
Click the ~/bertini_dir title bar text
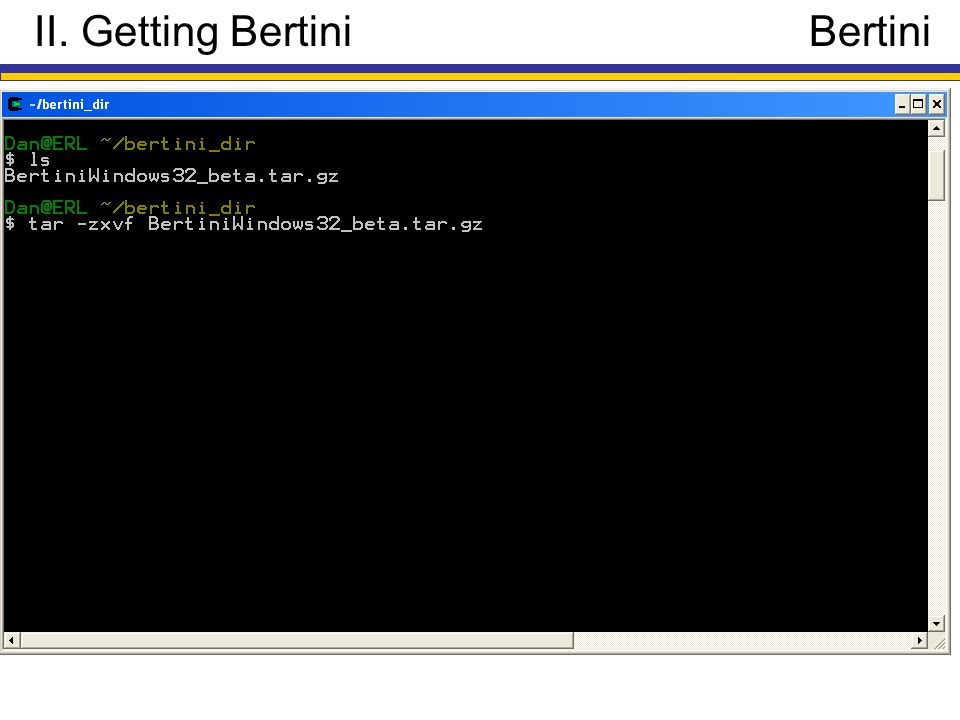pos(69,105)
